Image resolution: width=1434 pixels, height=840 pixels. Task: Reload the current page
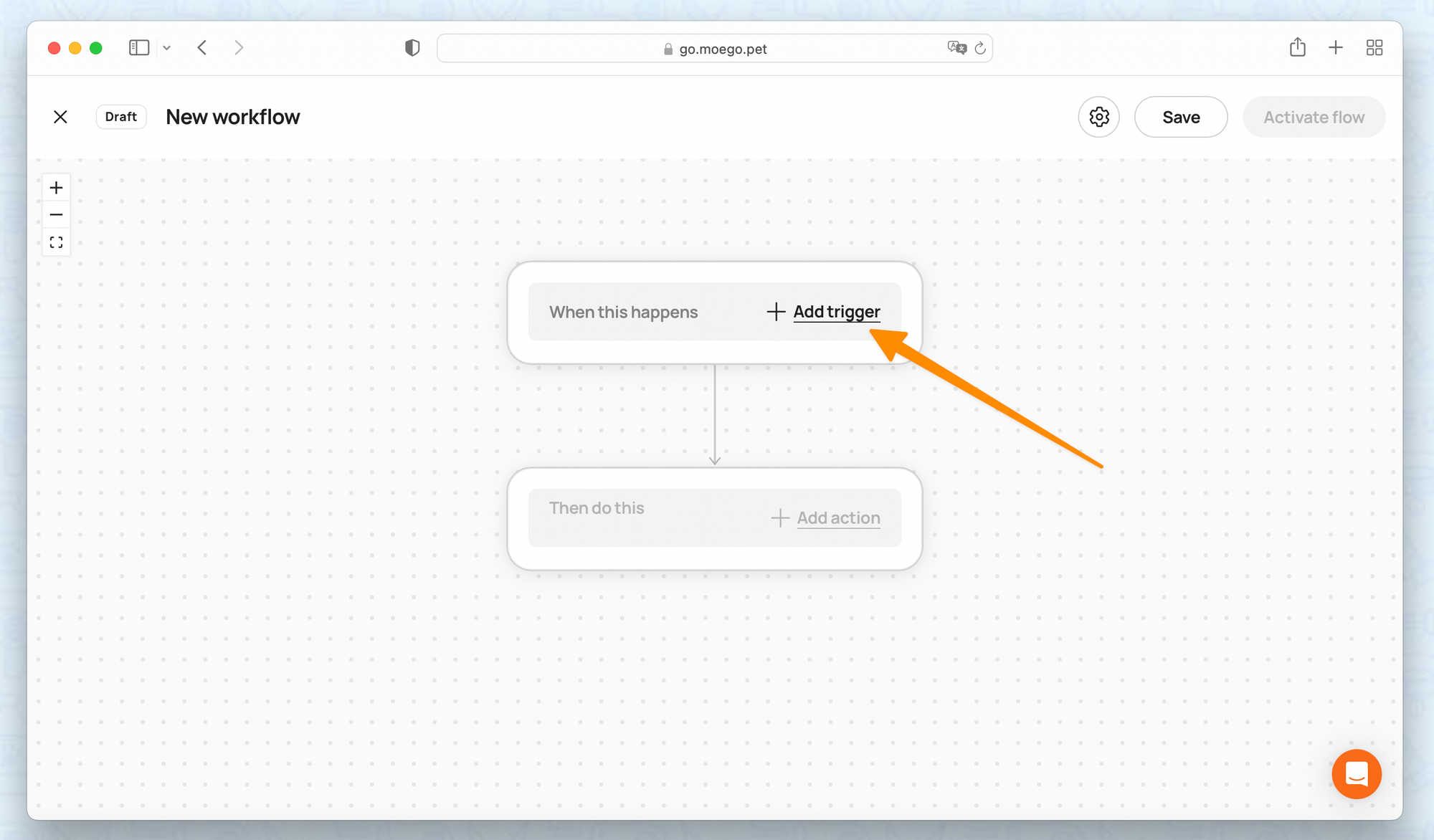pyautogui.click(x=980, y=48)
